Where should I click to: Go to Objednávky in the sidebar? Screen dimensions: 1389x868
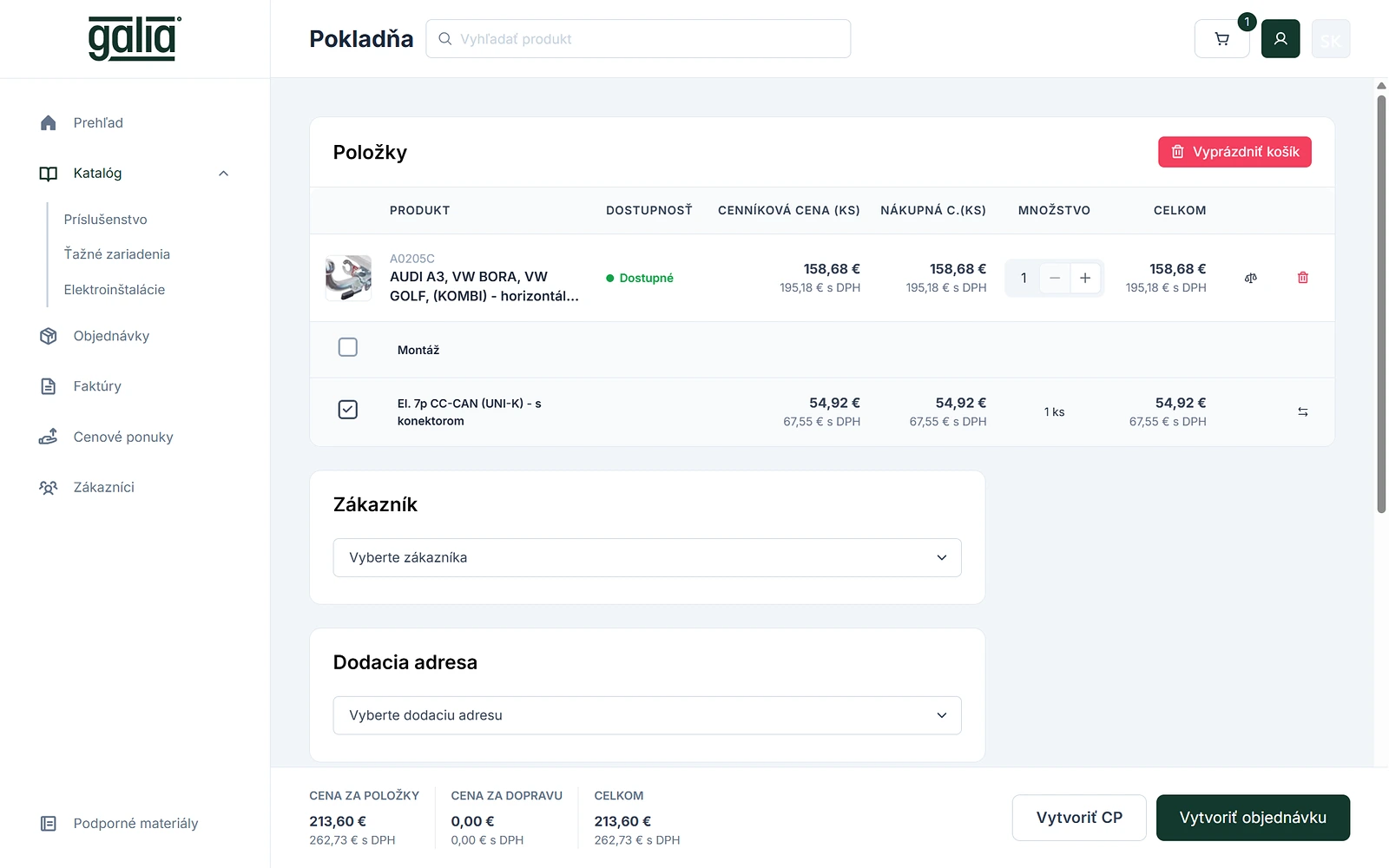tap(111, 336)
